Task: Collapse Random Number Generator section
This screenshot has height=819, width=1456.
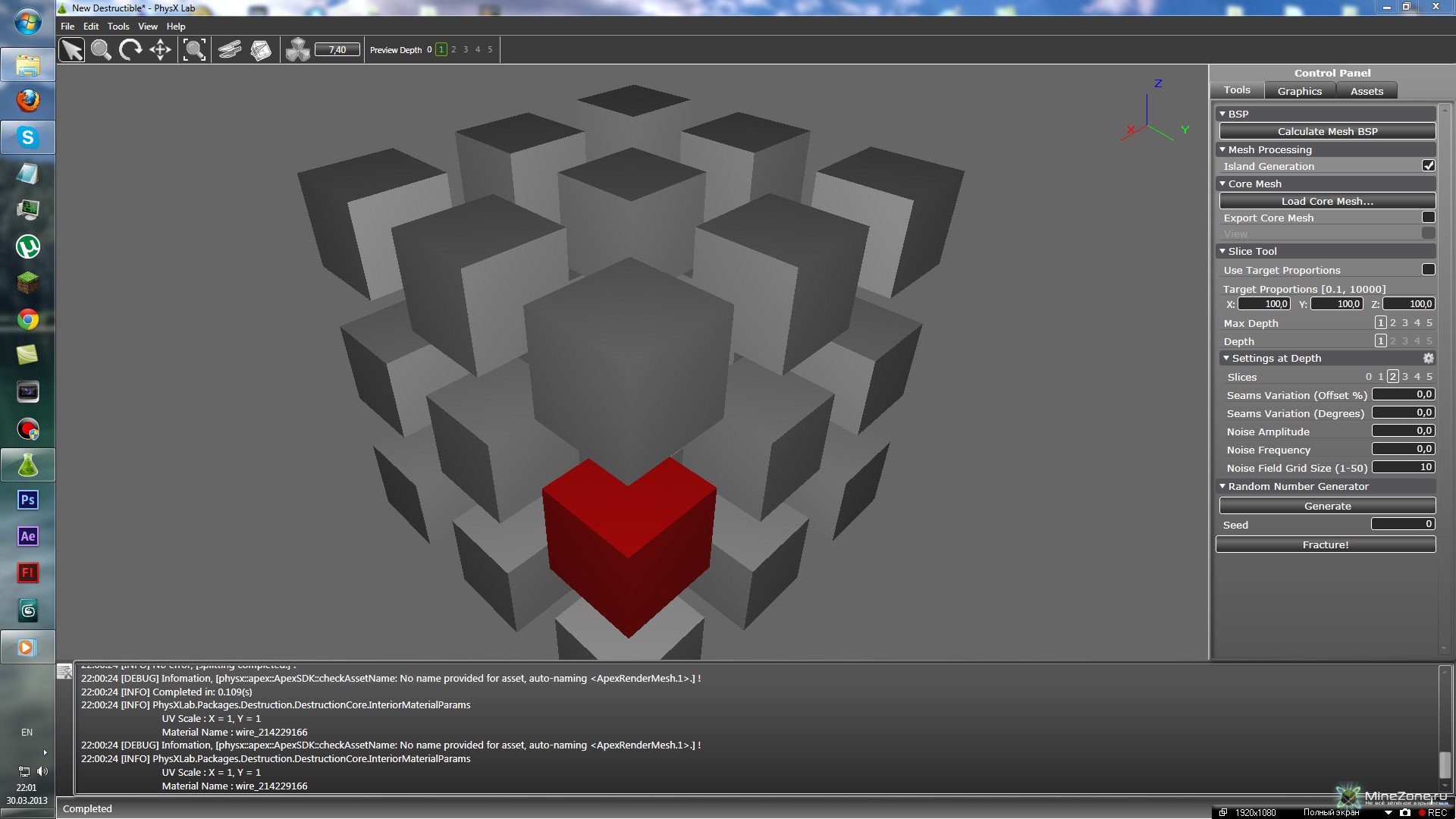Action: (x=1222, y=486)
